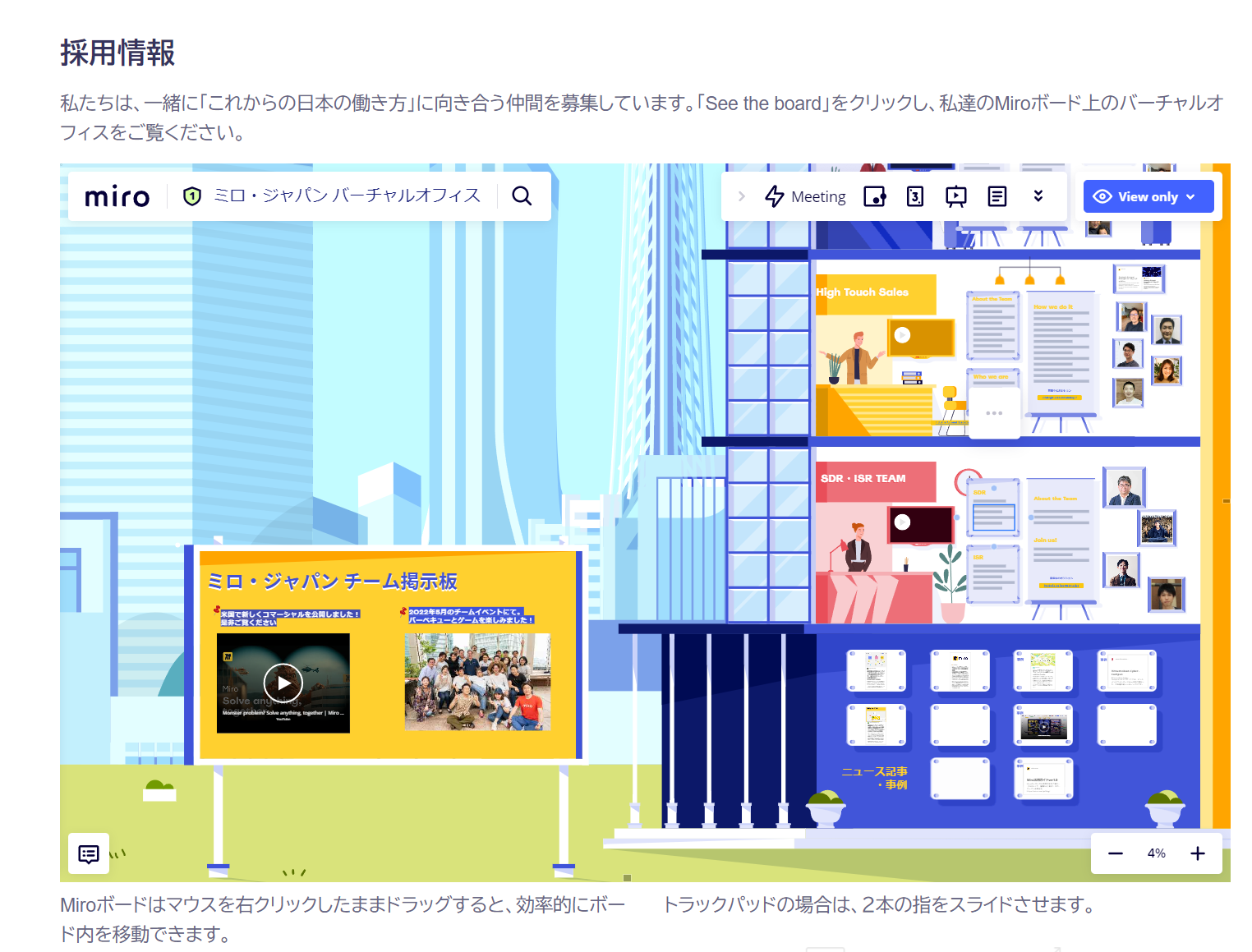This screenshot has height=952, width=1252.
Task: Open the notes icon in toolbar
Action: point(997,196)
